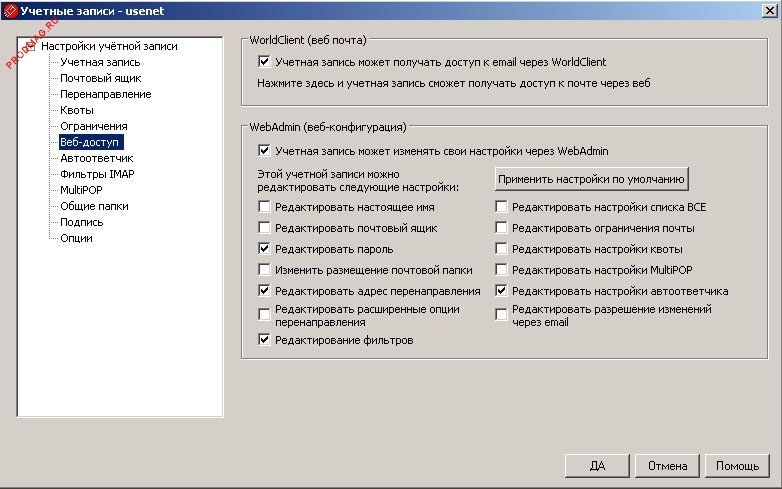Screen dimensions: 782x489
Task: Go to the Перенаправление tree item
Action: 105,94
